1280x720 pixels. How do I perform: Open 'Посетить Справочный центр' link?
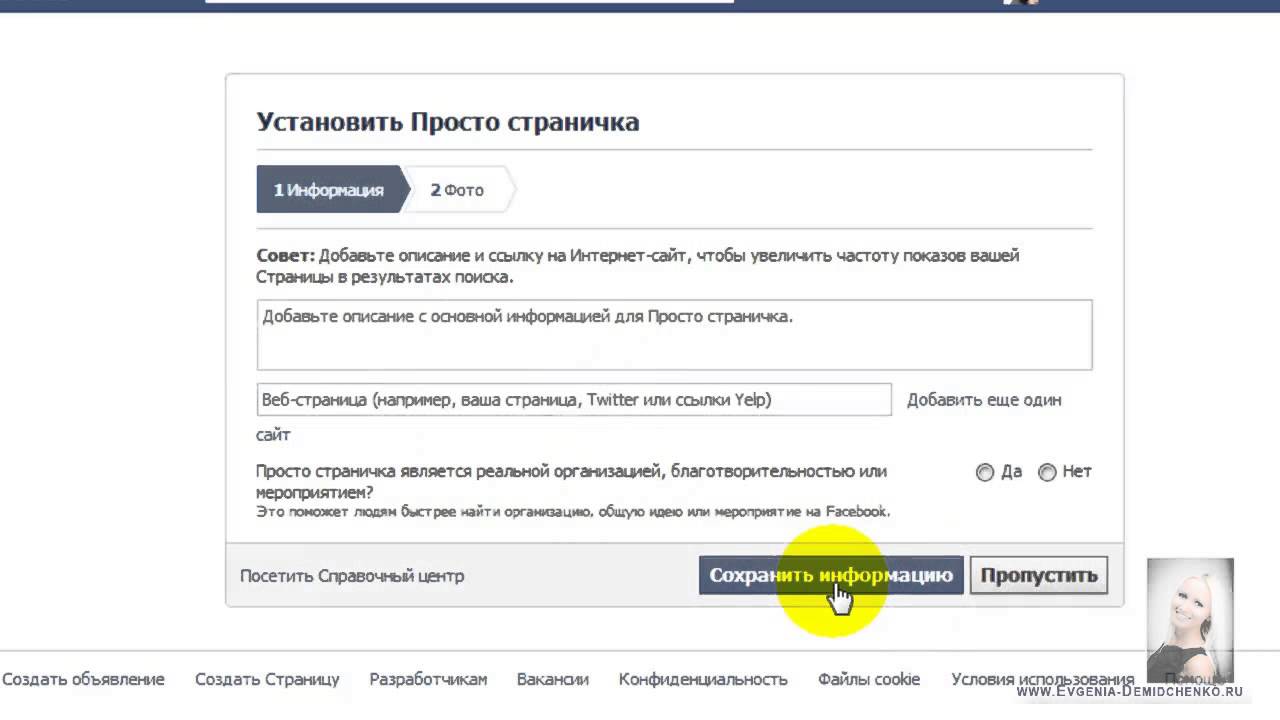[352, 576]
